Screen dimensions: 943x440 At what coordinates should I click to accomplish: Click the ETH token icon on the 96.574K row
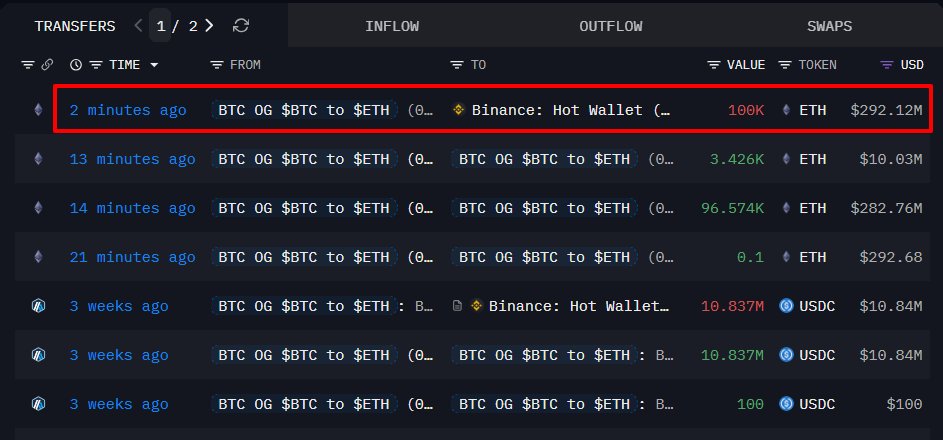(x=787, y=208)
